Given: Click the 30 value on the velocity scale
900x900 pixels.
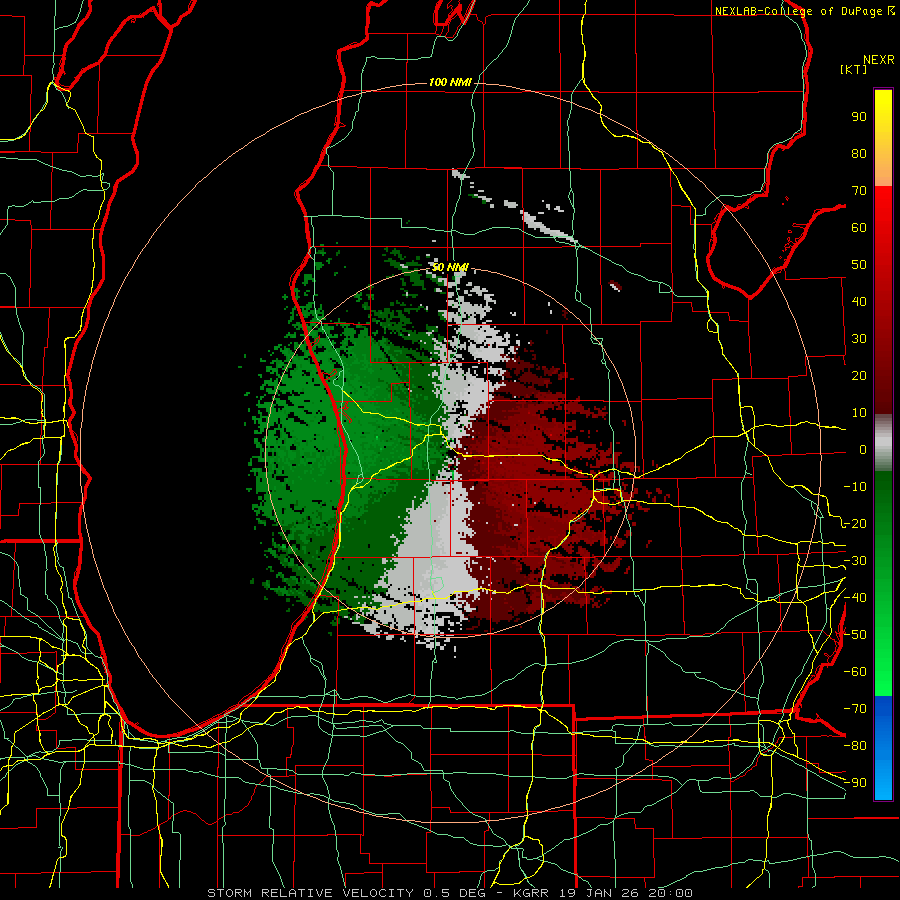Looking at the screenshot, I should coord(859,339).
